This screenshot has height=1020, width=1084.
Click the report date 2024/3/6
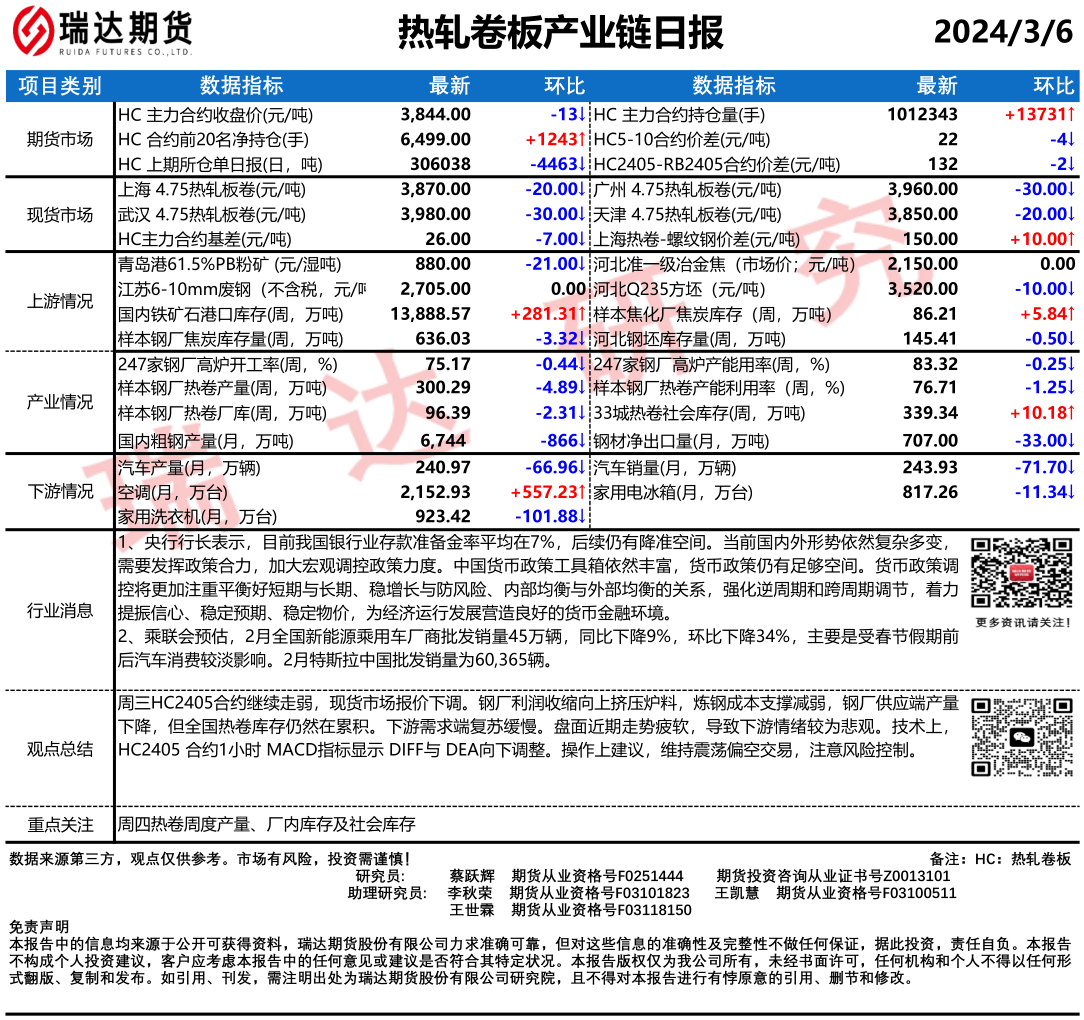tap(1002, 32)
